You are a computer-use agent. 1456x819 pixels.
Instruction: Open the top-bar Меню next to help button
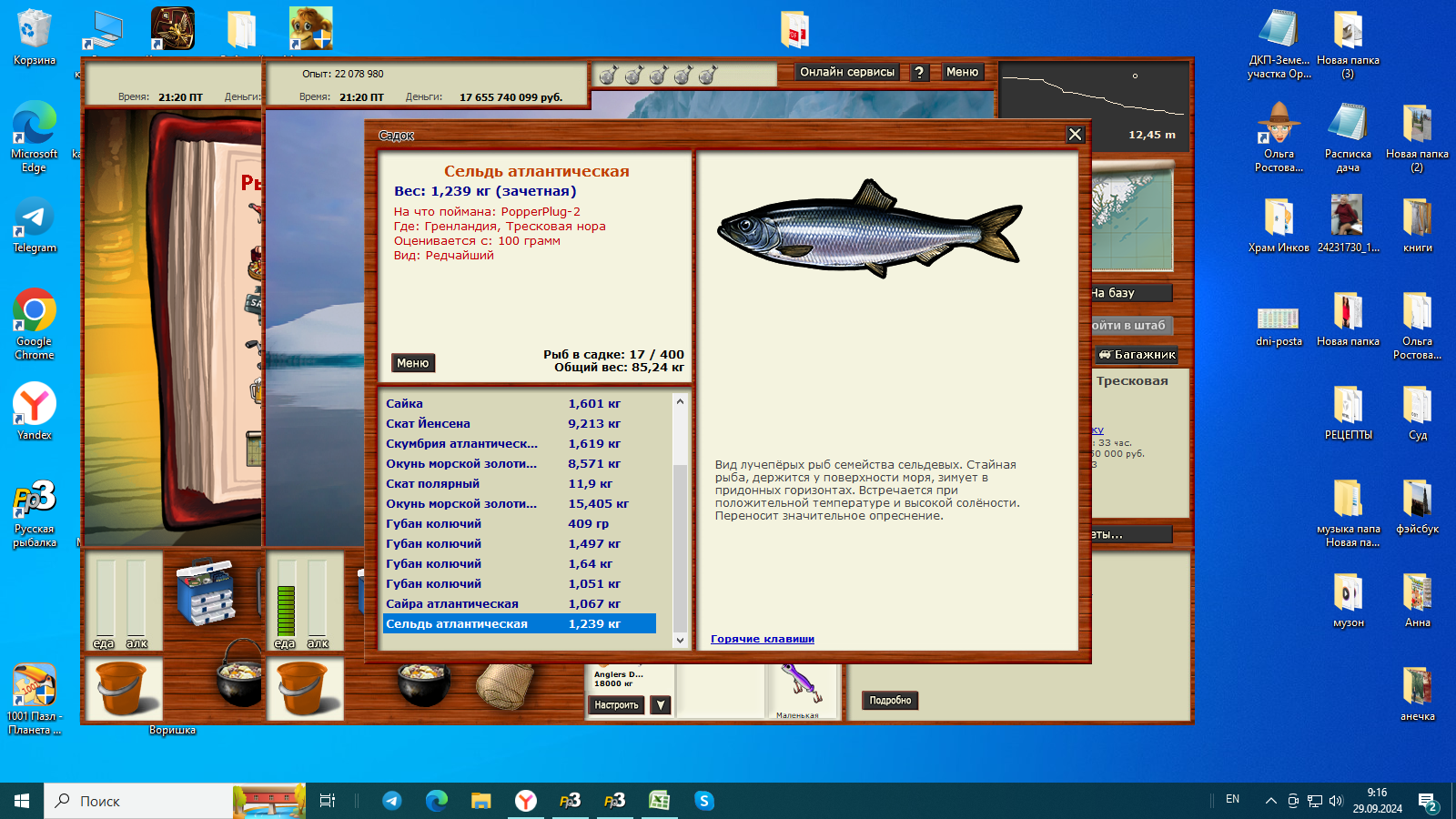[962, 72]
